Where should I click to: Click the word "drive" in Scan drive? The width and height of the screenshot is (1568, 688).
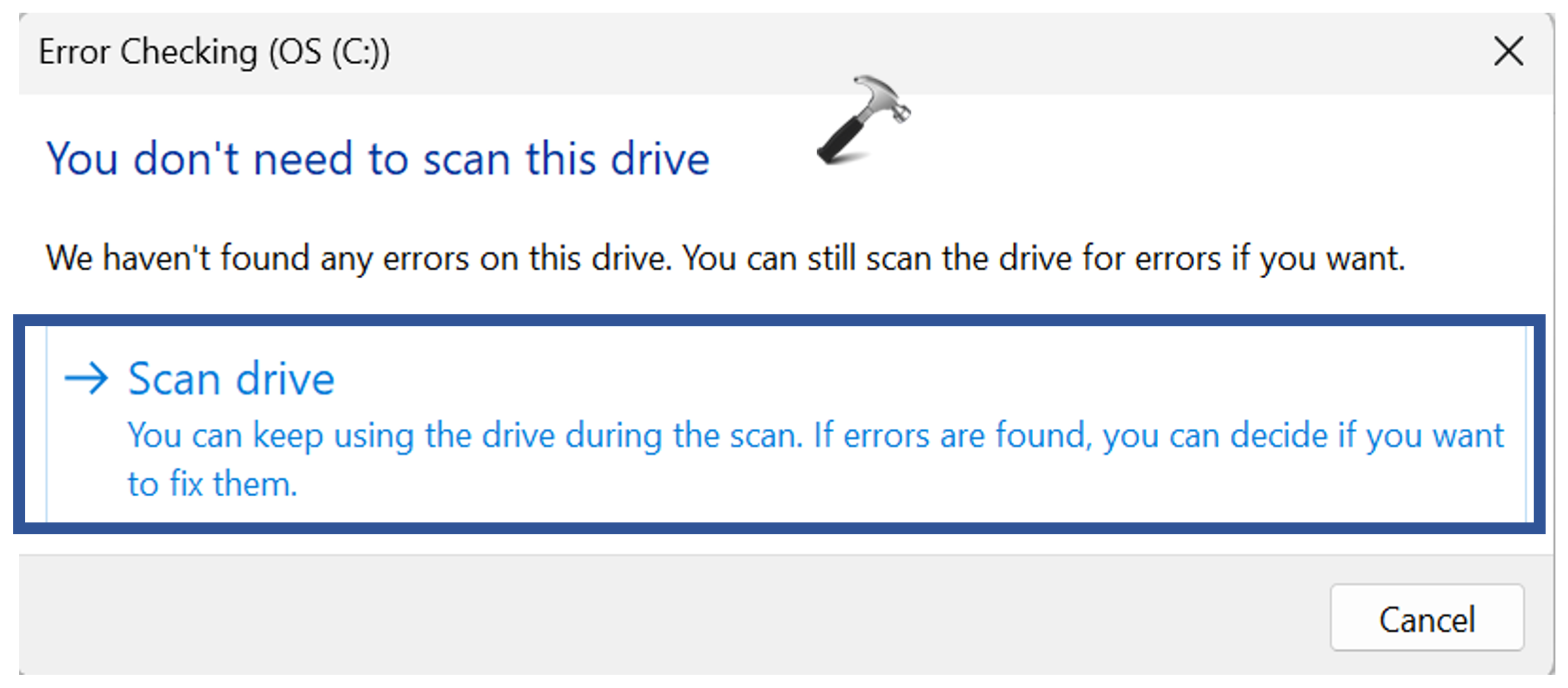285,379
